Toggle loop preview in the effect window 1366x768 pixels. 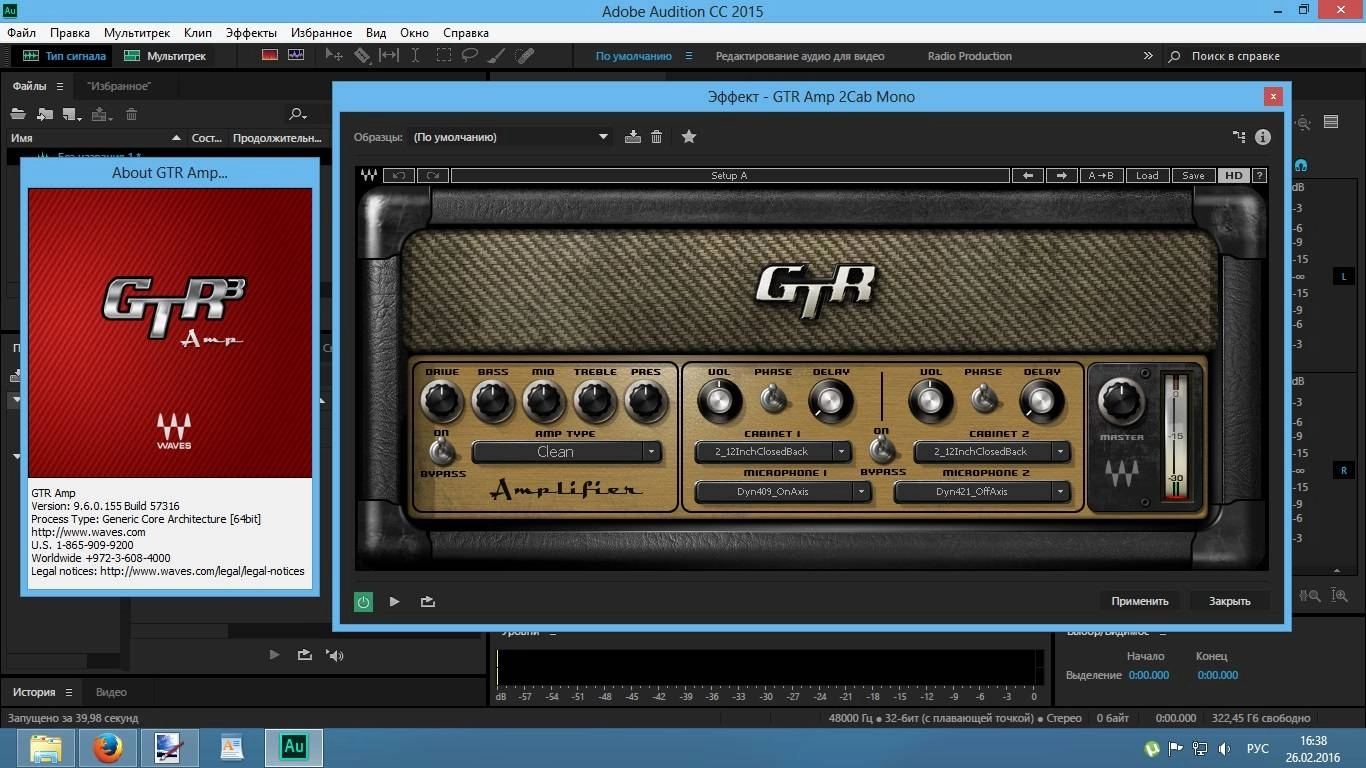[x=428, y=602]
